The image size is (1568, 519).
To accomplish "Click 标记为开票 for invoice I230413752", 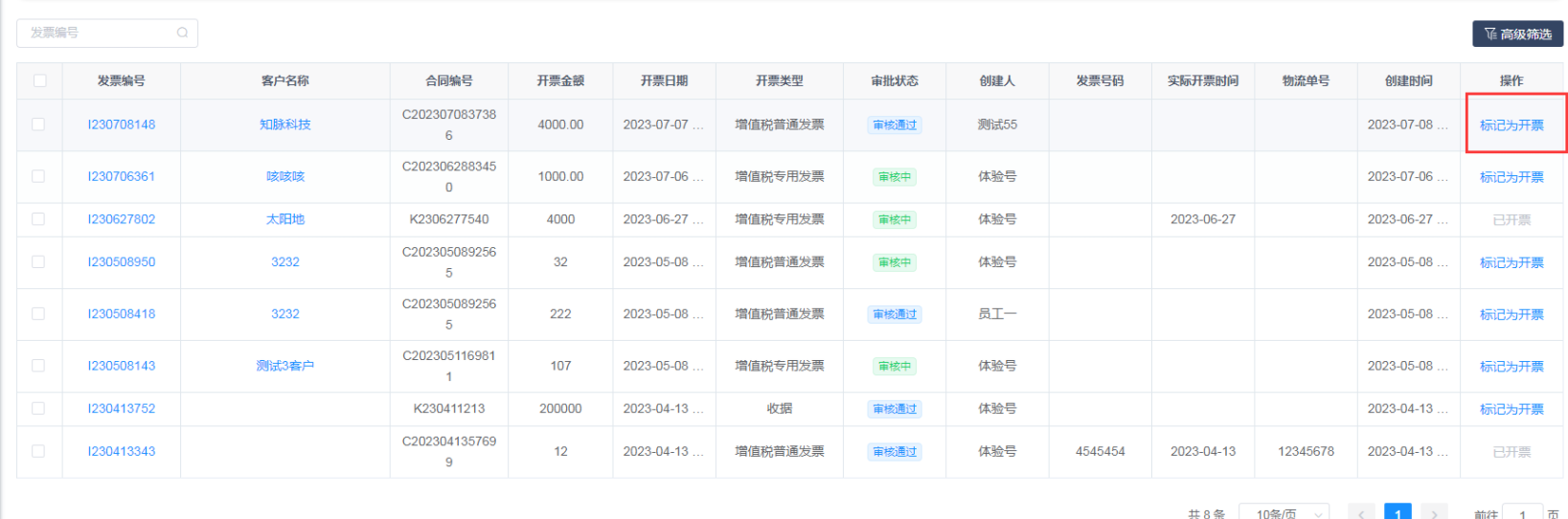I will click(x=1511, y=409).
